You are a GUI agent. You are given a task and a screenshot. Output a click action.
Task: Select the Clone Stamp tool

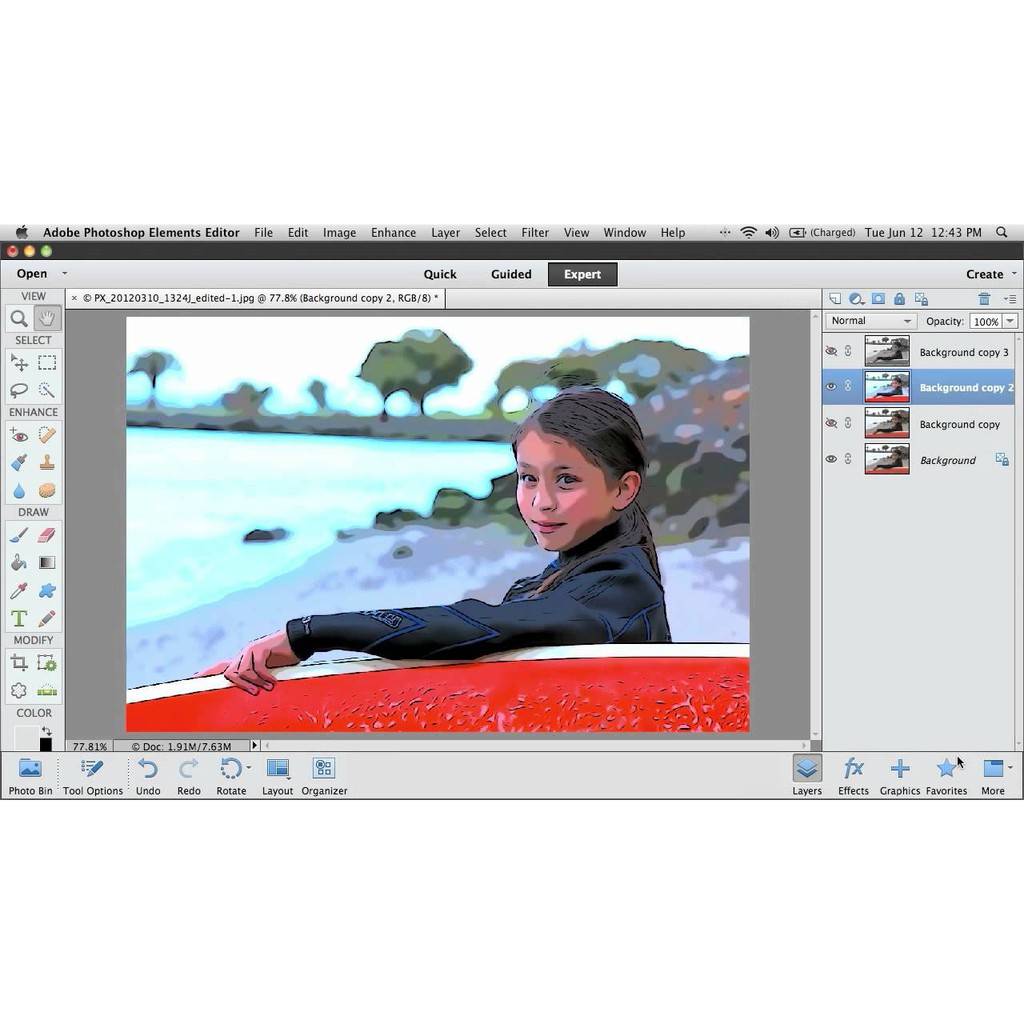point(47,463)
